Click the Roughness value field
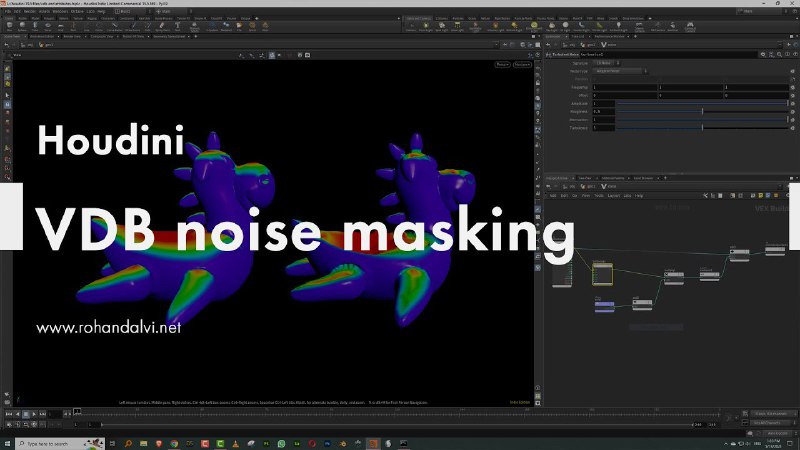 point(604,111)
